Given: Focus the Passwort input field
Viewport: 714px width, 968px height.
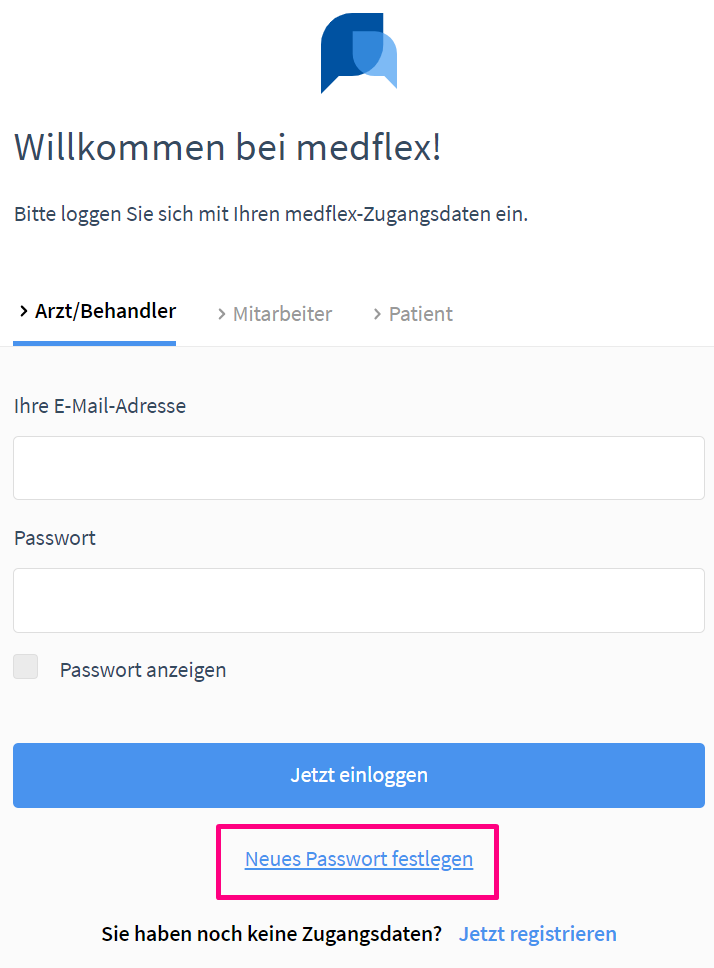Looking at the screenshot, I should tap(359, 600).
